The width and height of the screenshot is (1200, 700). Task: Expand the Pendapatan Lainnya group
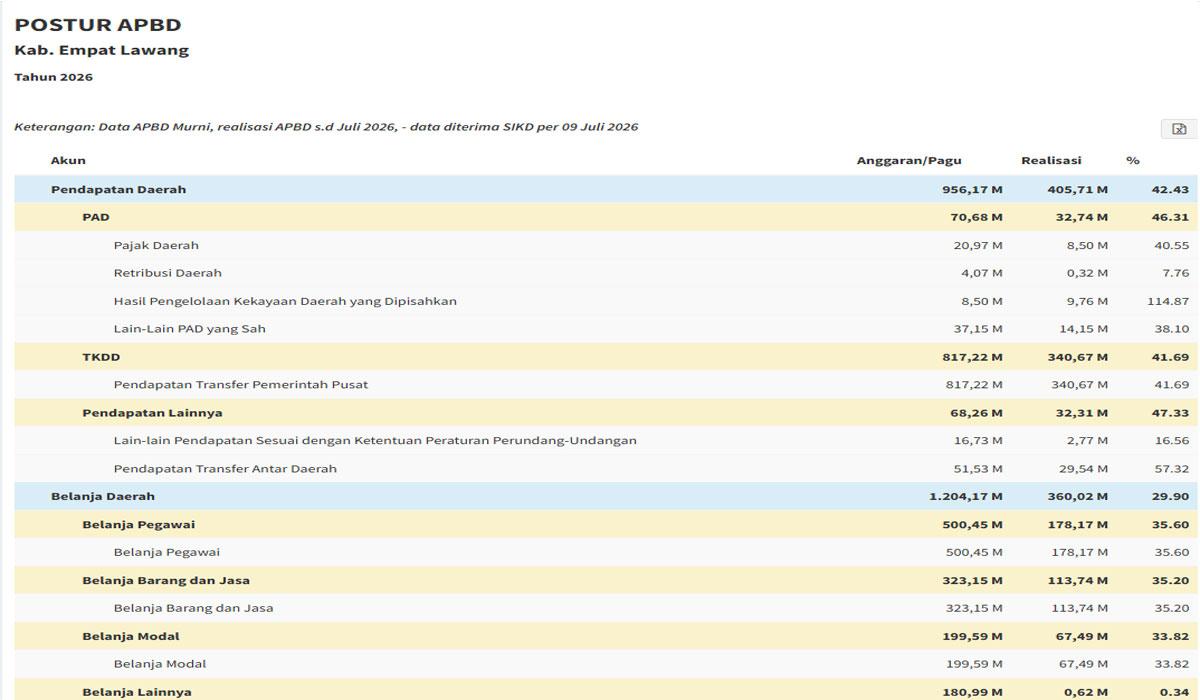coord(606,413)
